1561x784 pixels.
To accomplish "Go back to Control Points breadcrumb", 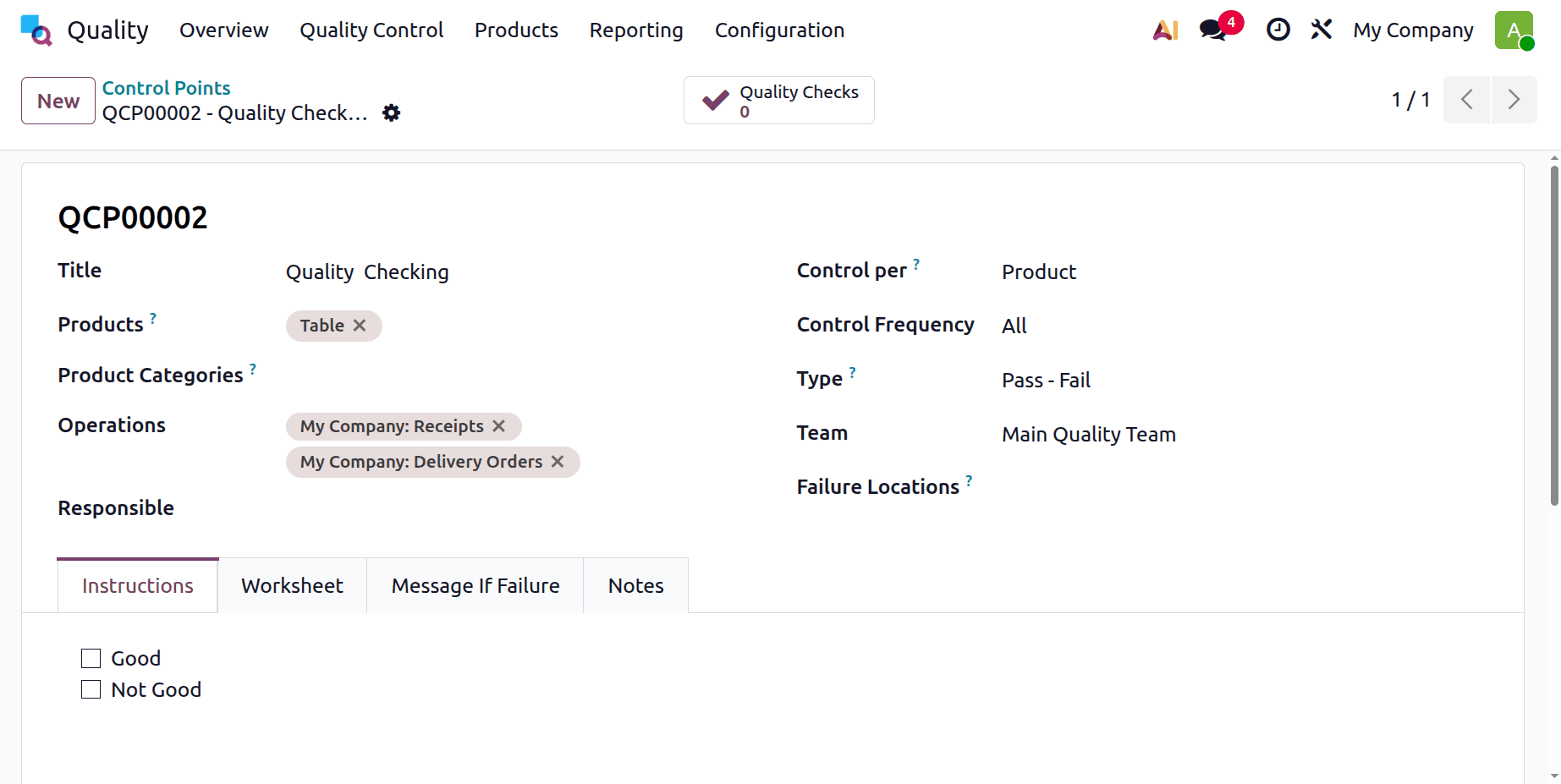I will click(x=166, y=88).
